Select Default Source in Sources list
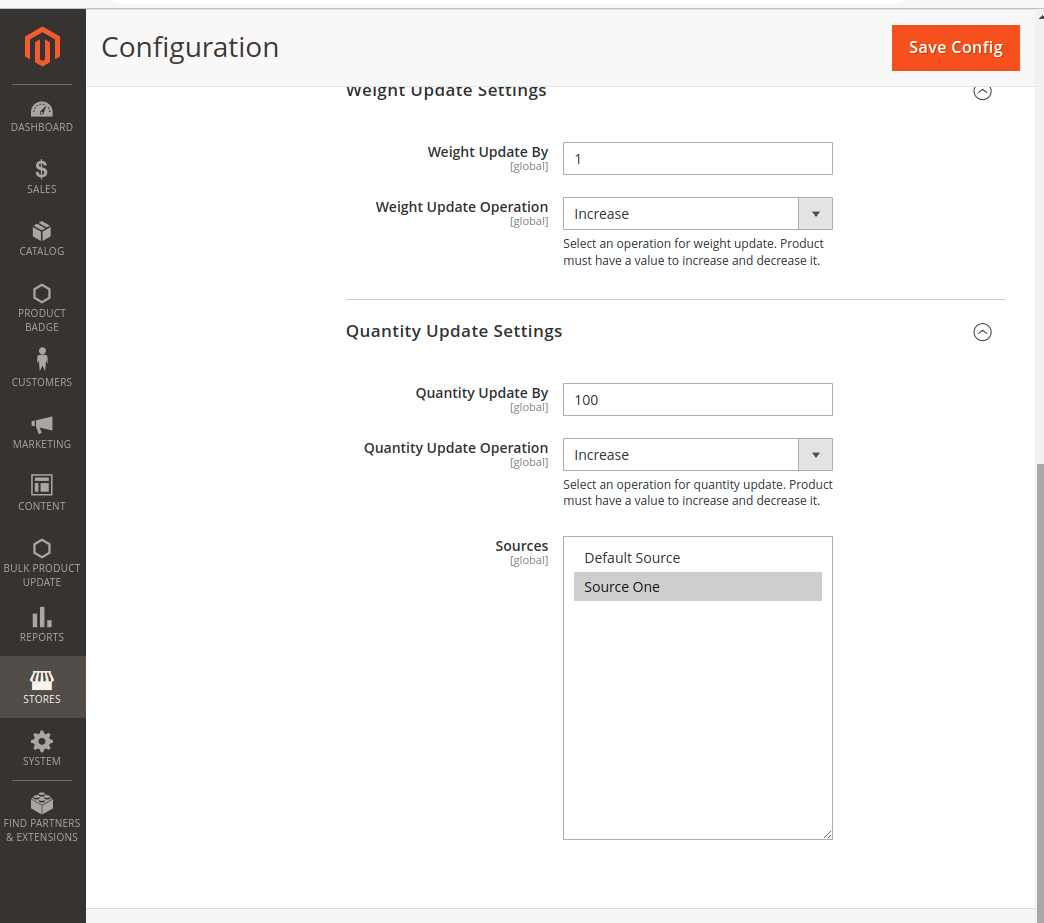This screenshot has height=923, width=1044. point(632,558)
